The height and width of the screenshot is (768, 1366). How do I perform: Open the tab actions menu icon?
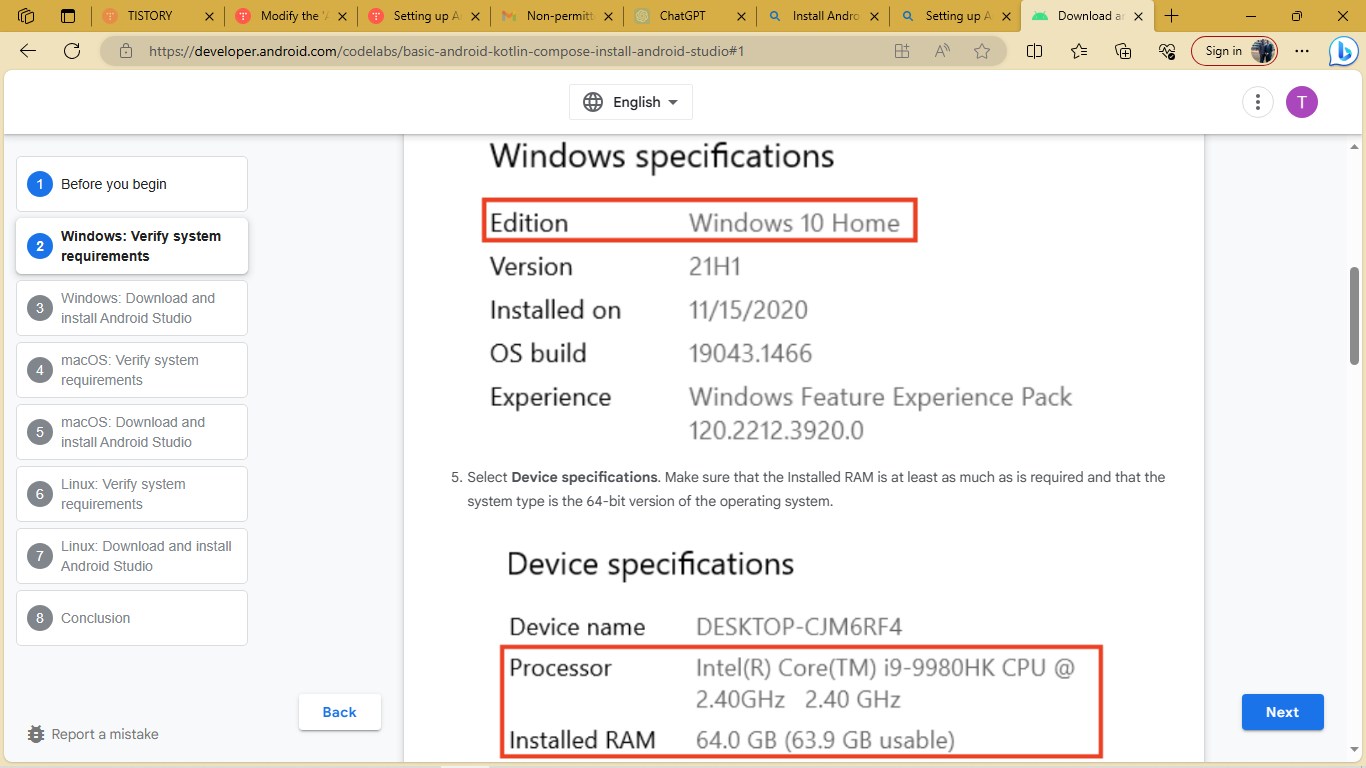[68, 16]
